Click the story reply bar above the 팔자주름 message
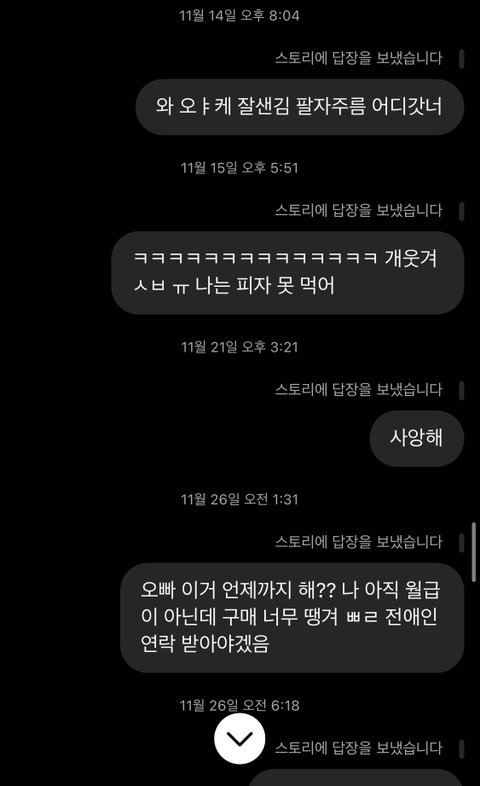Image resolution: width=480 pixels, height=786 pixels. pyautogui.click(x=461, y=59)
